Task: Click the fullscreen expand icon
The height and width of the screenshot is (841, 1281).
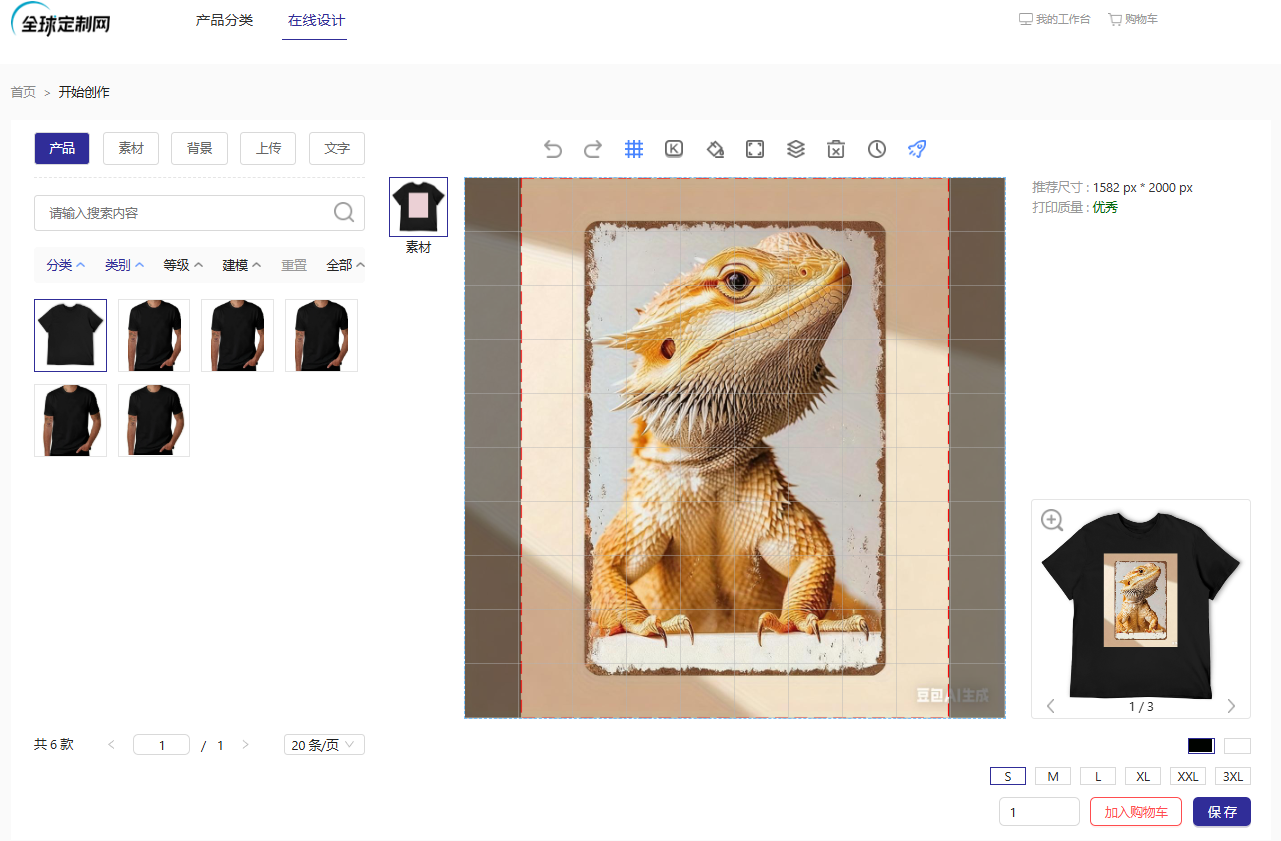Action: click(755, 149)
